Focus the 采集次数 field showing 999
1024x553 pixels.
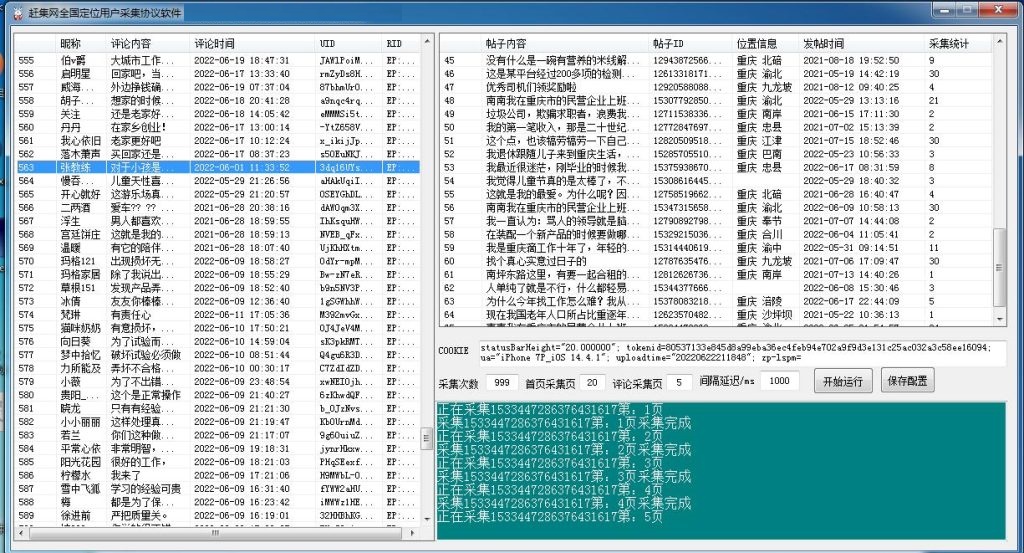coord(502,382)
